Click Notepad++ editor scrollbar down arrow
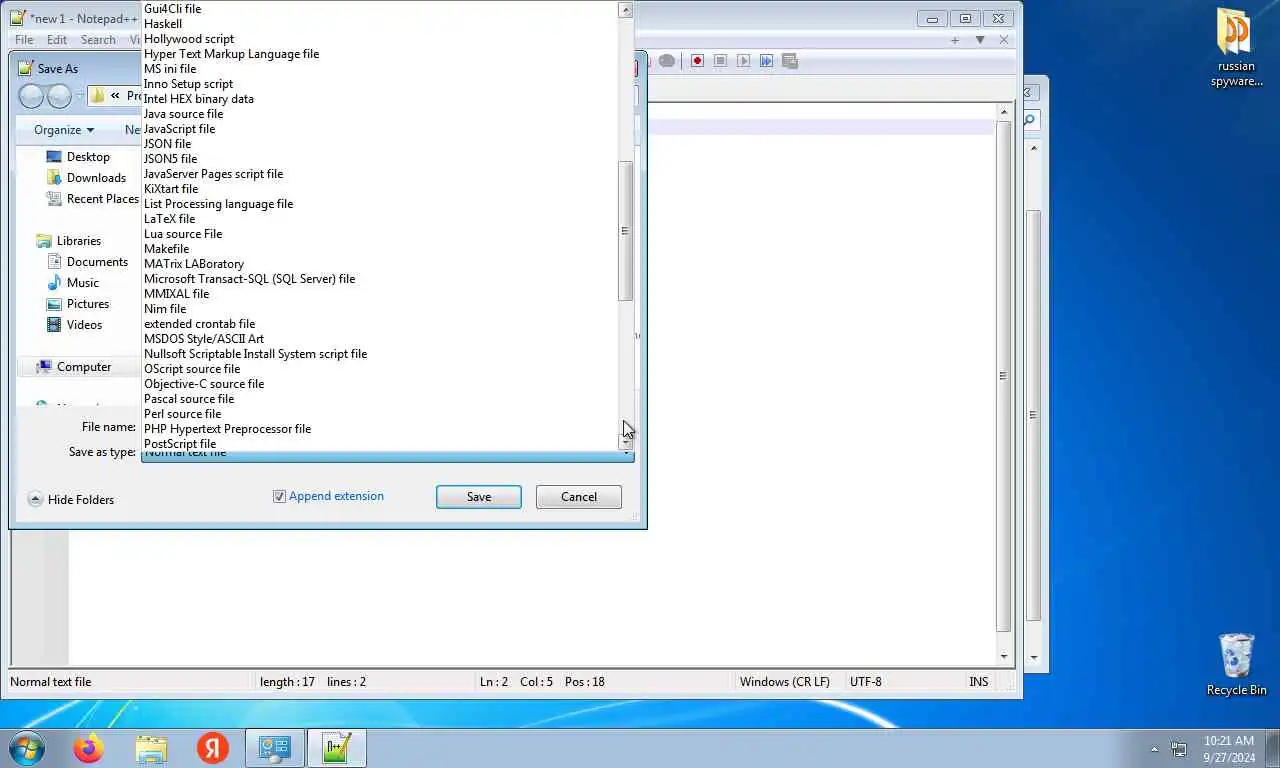 click(1005, 657)
